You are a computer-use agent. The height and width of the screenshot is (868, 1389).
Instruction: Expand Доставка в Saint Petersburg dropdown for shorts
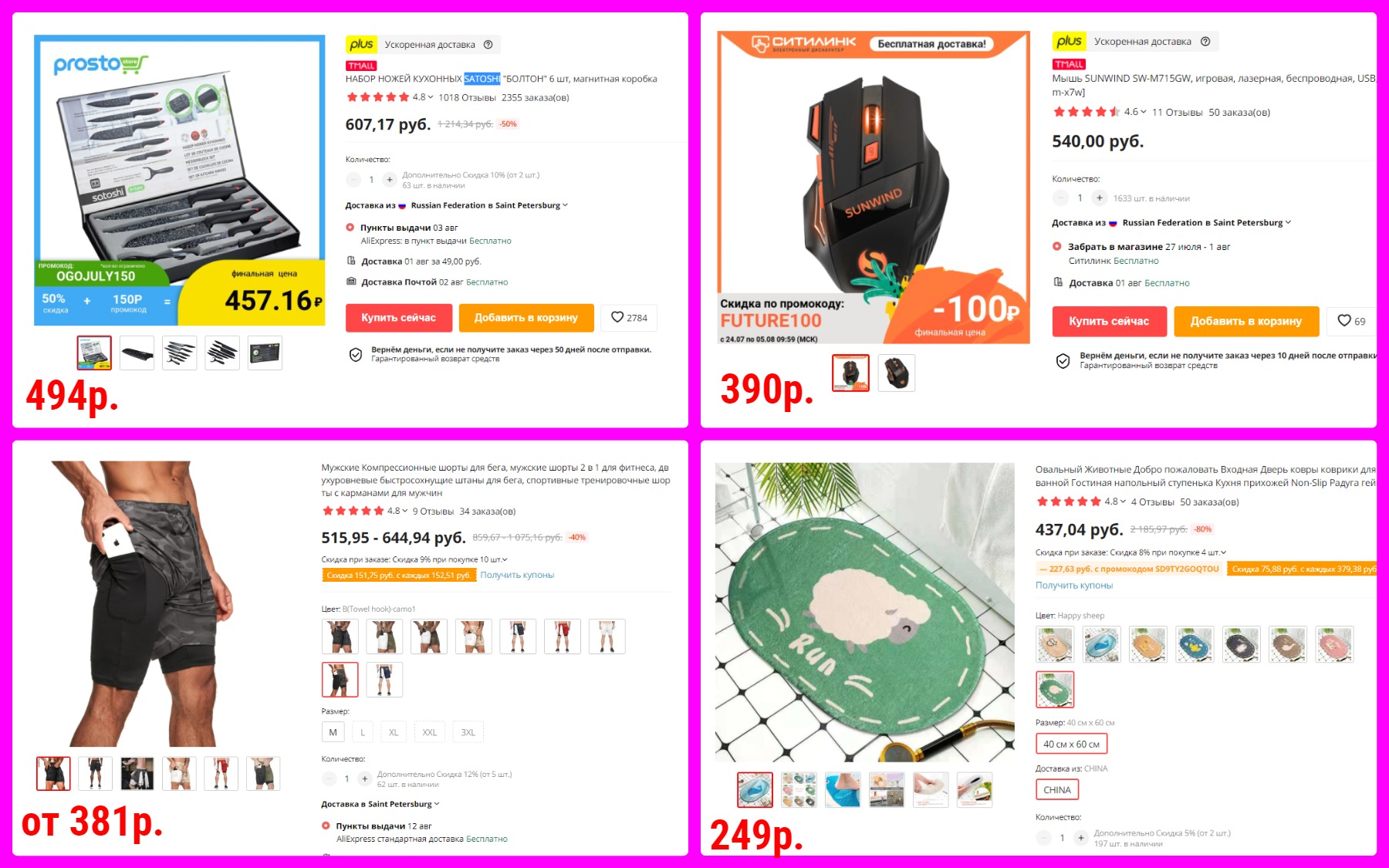pos(437,804)
